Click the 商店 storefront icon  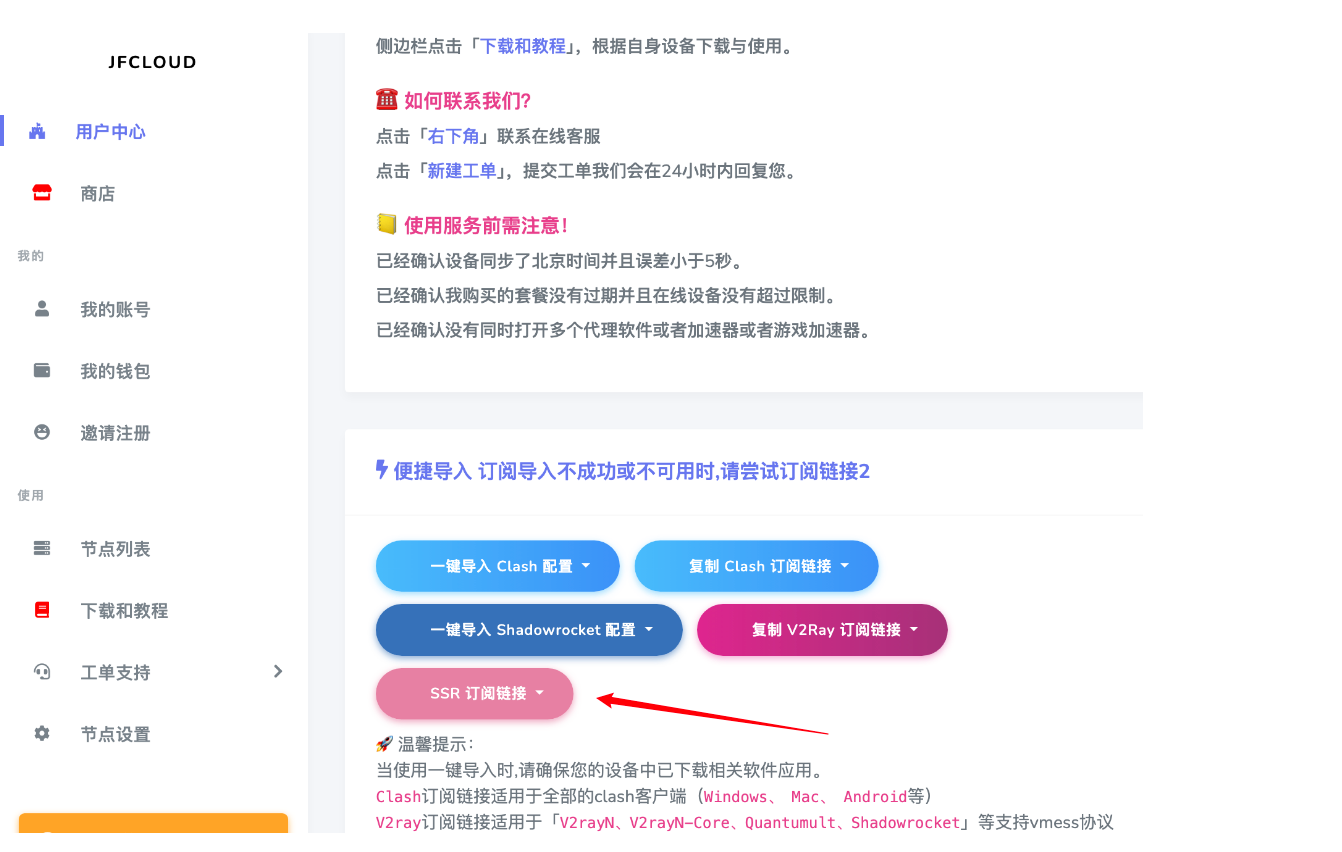[x=41, y=193]
